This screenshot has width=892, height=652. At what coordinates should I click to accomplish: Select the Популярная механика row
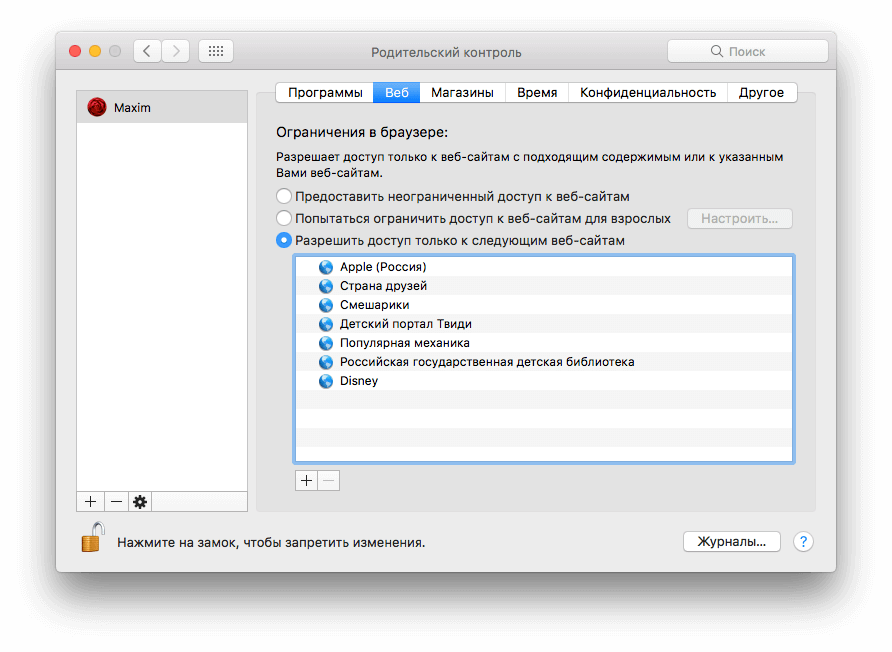(x=544, y=342)
